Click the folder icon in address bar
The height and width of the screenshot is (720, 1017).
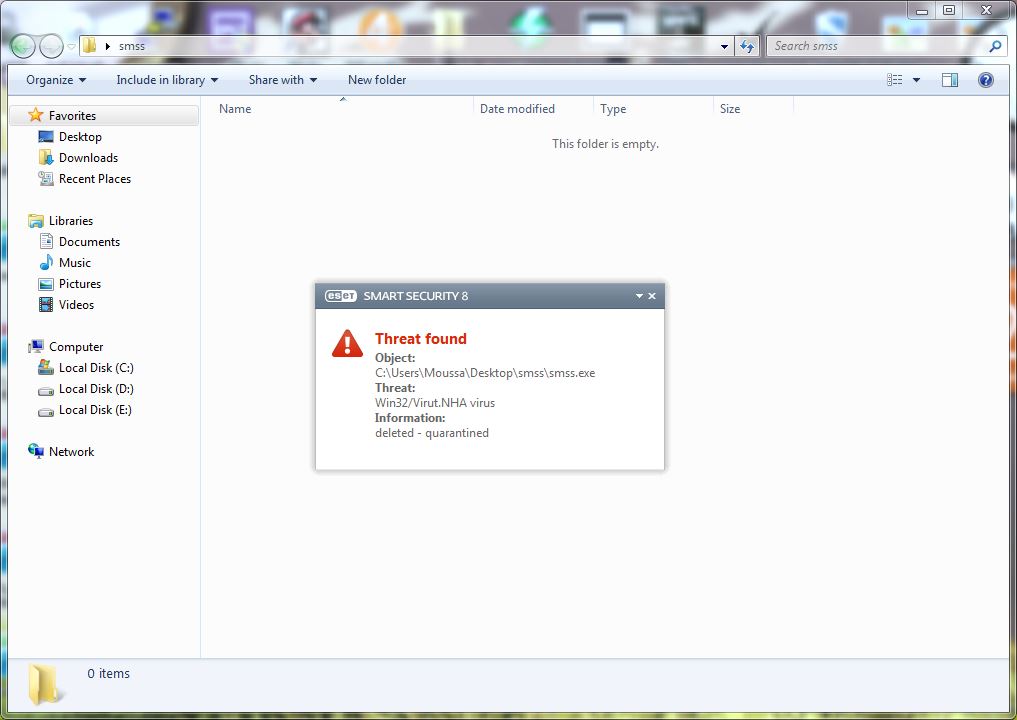tap(90, 45)
